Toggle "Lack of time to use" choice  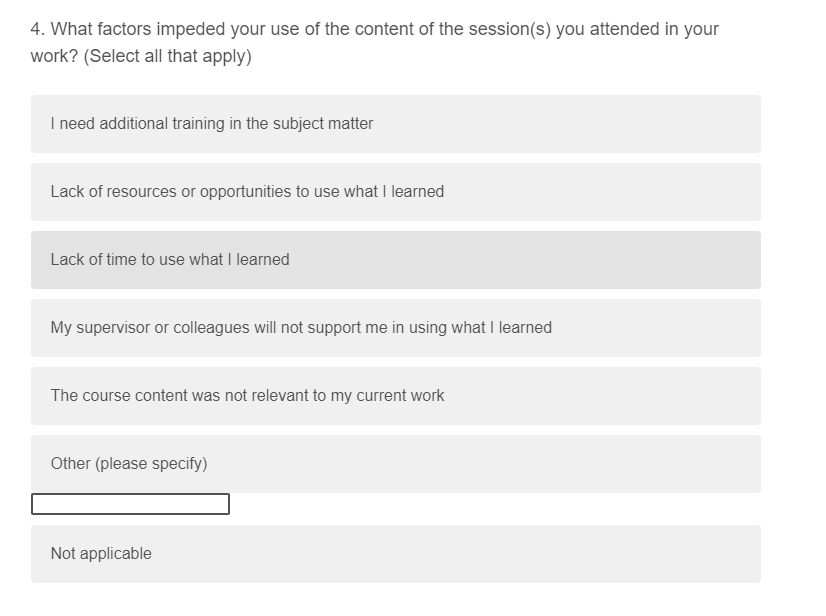coord(395,260)
